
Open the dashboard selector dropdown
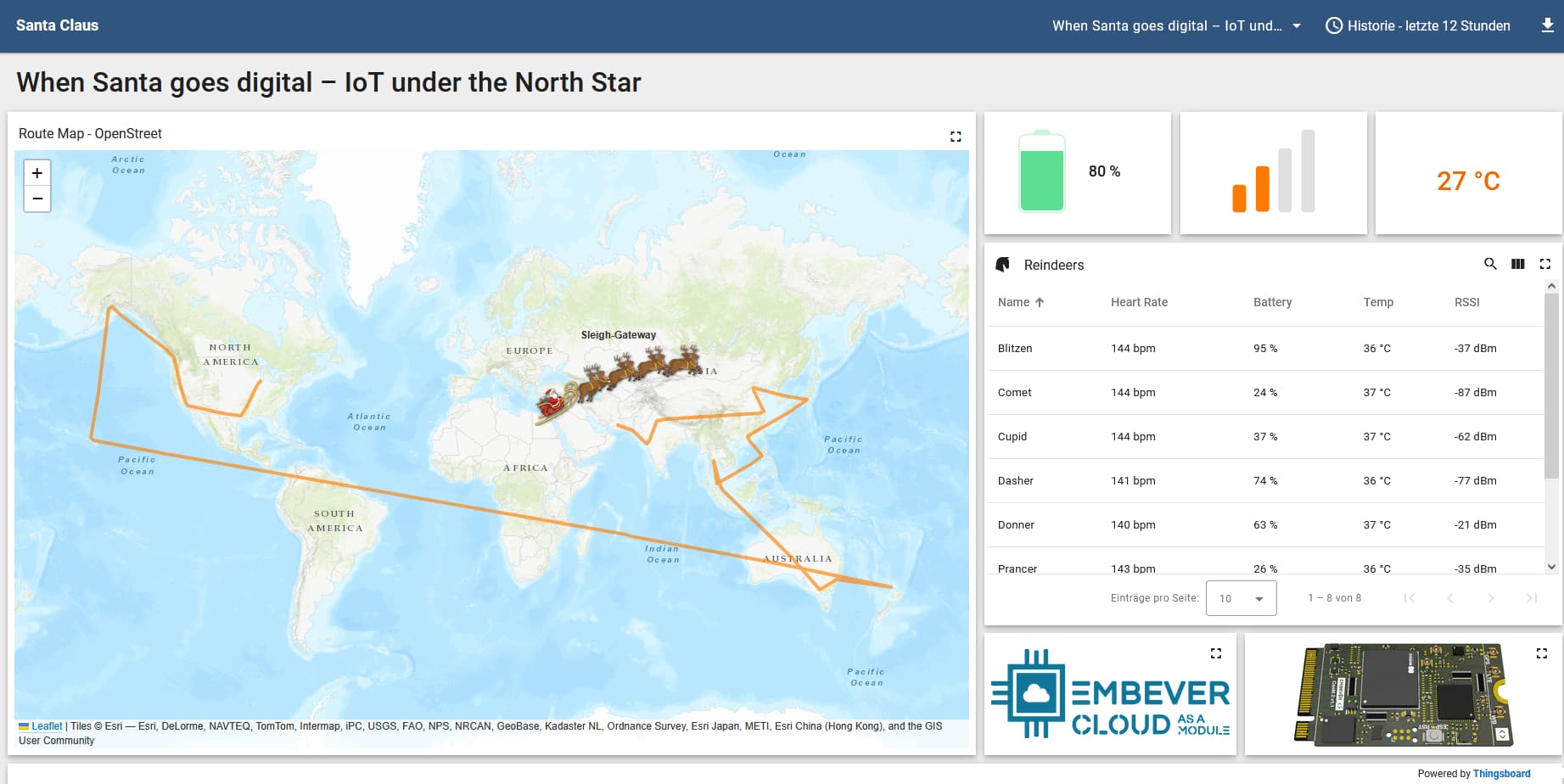(x=1176, y=25)
